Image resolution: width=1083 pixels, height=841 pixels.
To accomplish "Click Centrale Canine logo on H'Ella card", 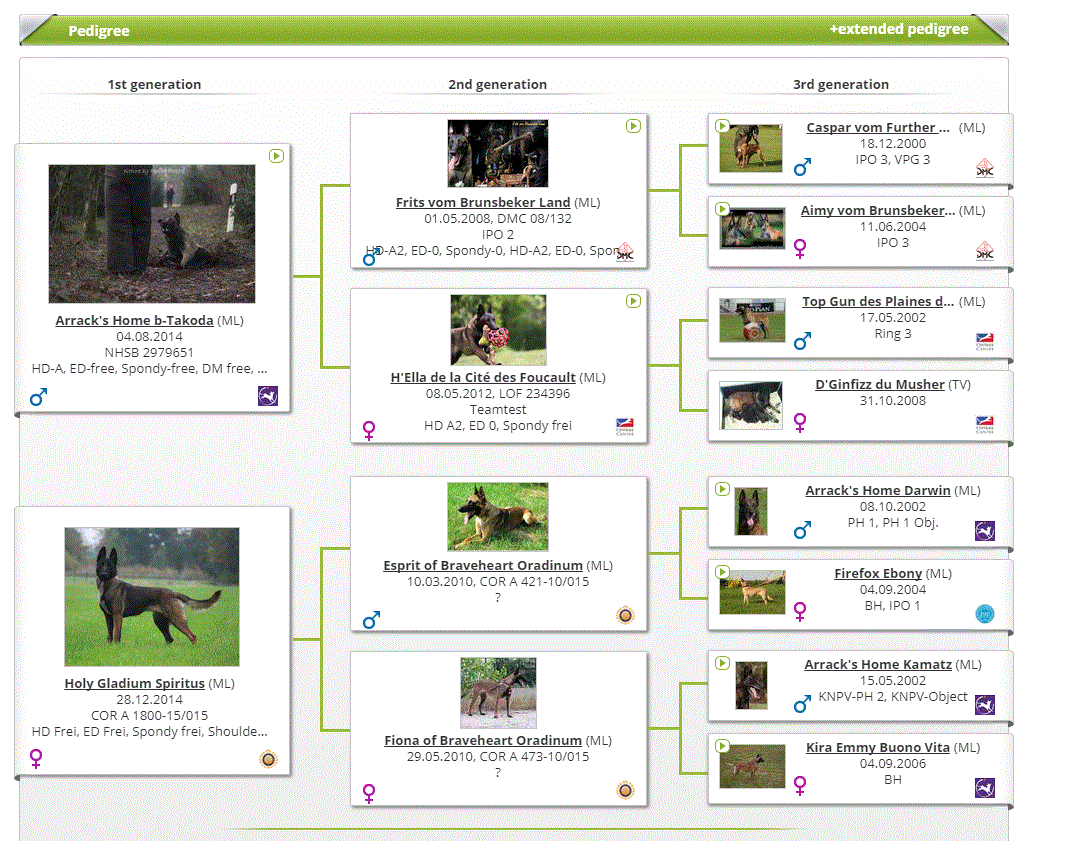I will click(625, 427).
